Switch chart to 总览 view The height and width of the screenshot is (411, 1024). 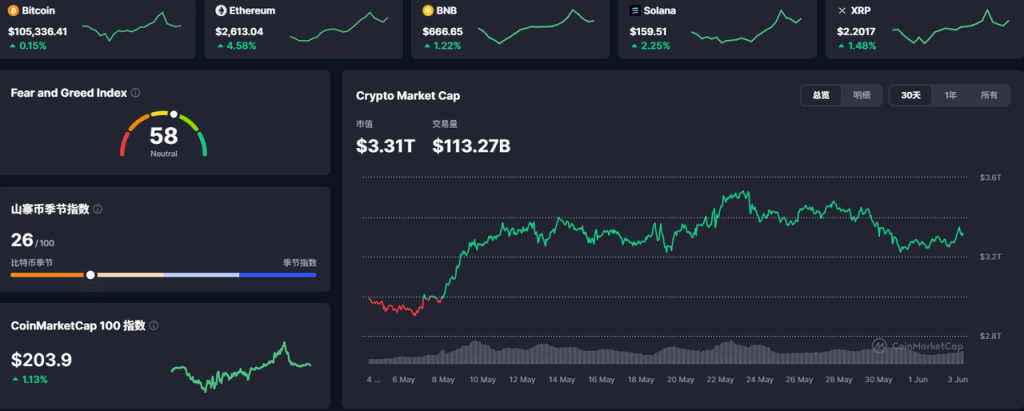(x=820, y=95)
